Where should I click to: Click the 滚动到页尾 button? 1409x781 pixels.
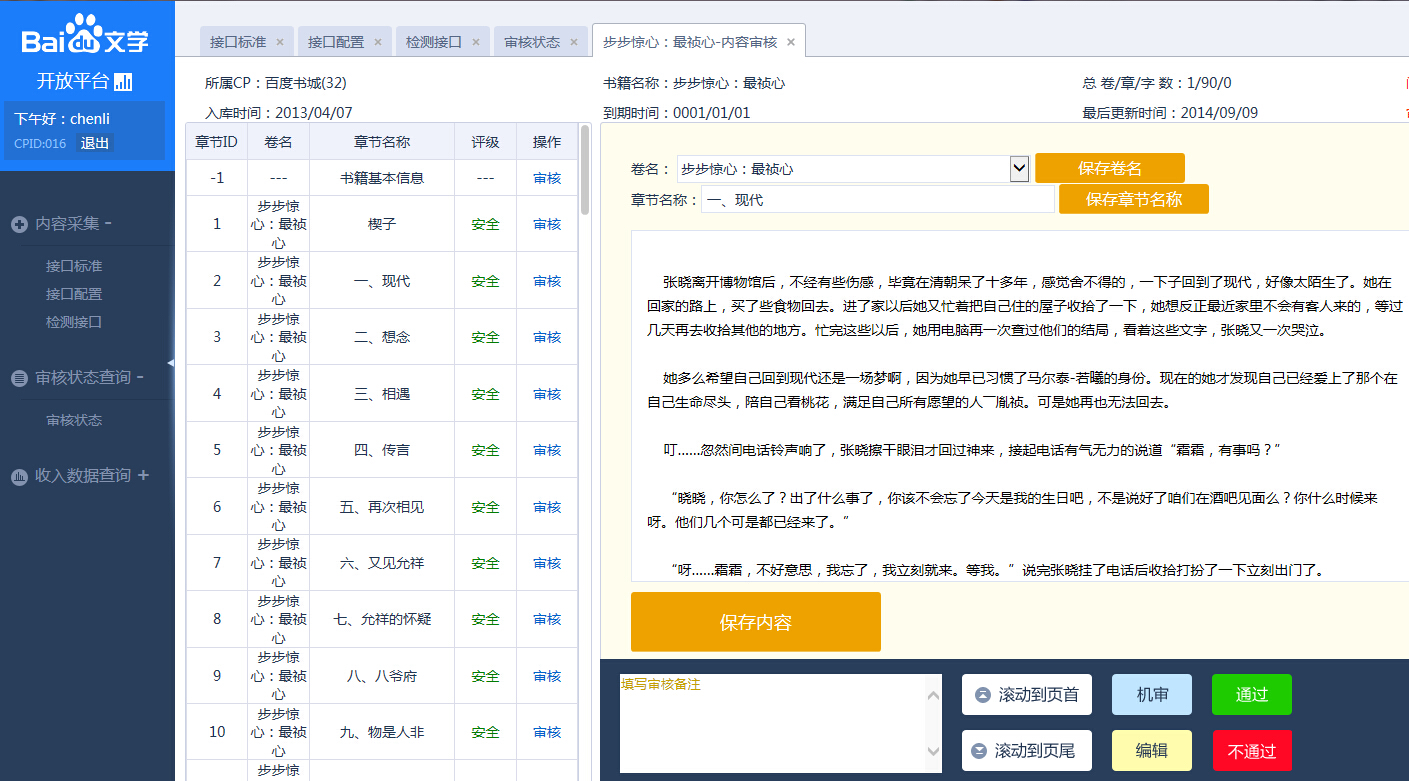tap(1027, 750)
